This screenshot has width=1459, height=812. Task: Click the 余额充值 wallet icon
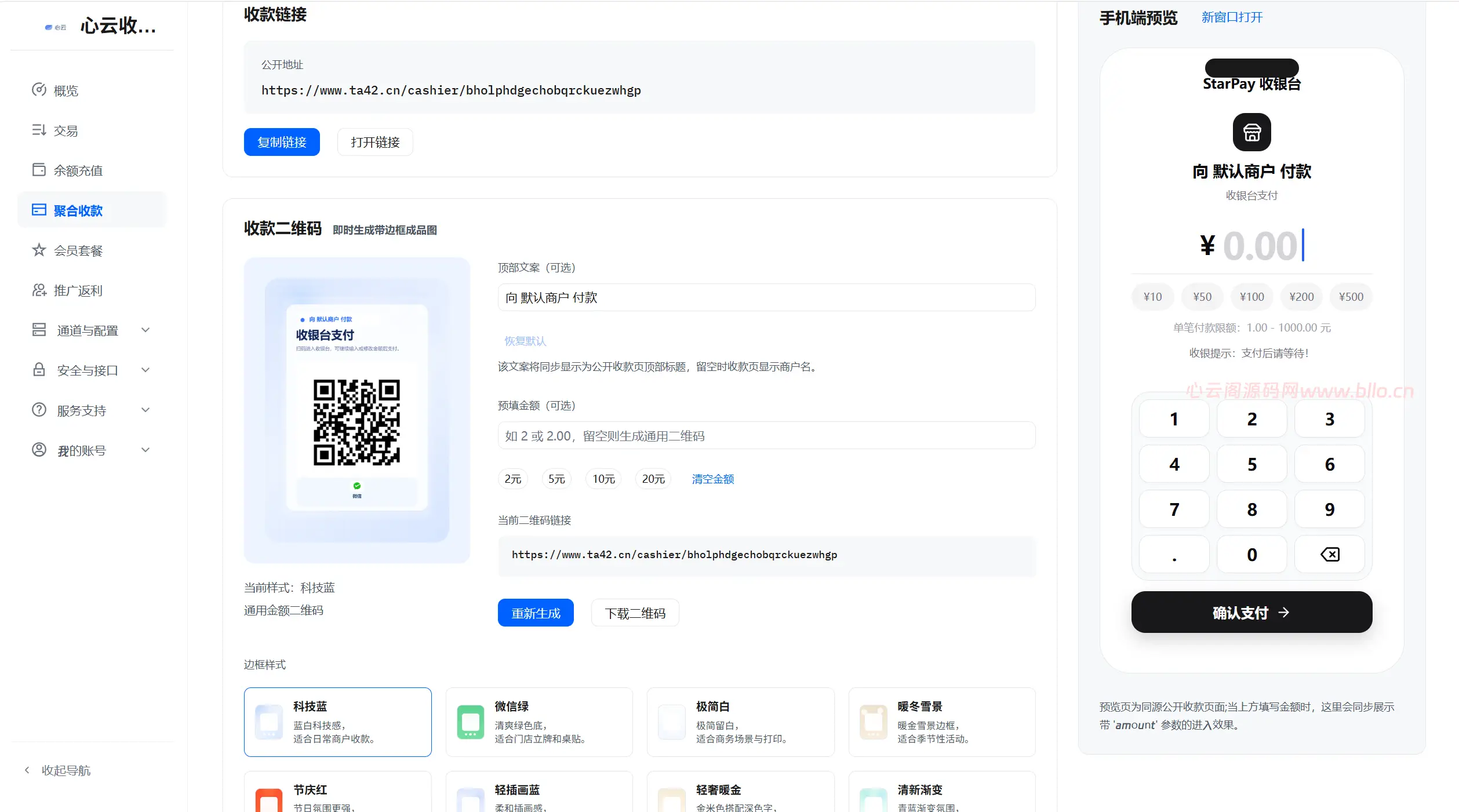[x=39, y=170]
